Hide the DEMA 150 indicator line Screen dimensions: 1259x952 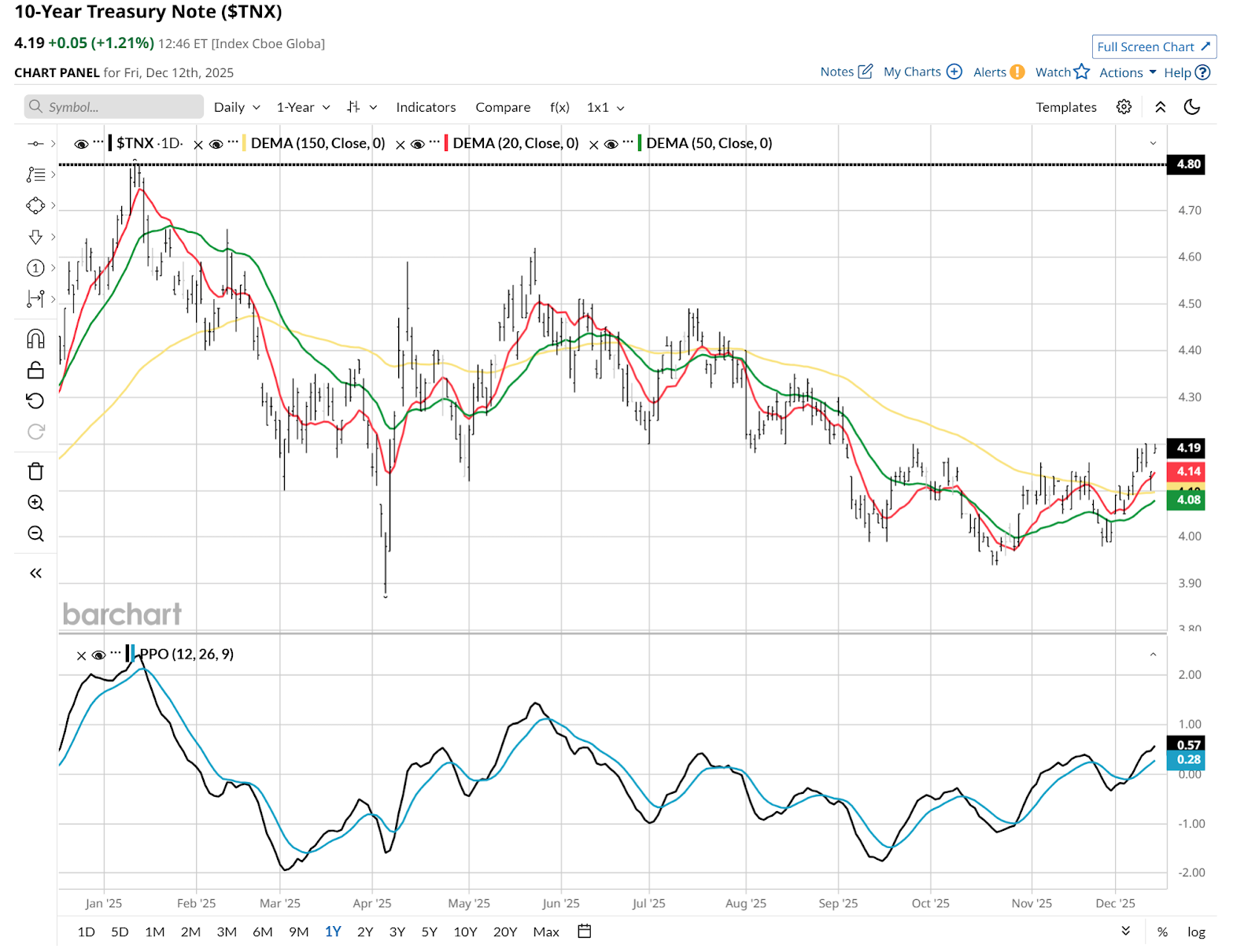216,144
